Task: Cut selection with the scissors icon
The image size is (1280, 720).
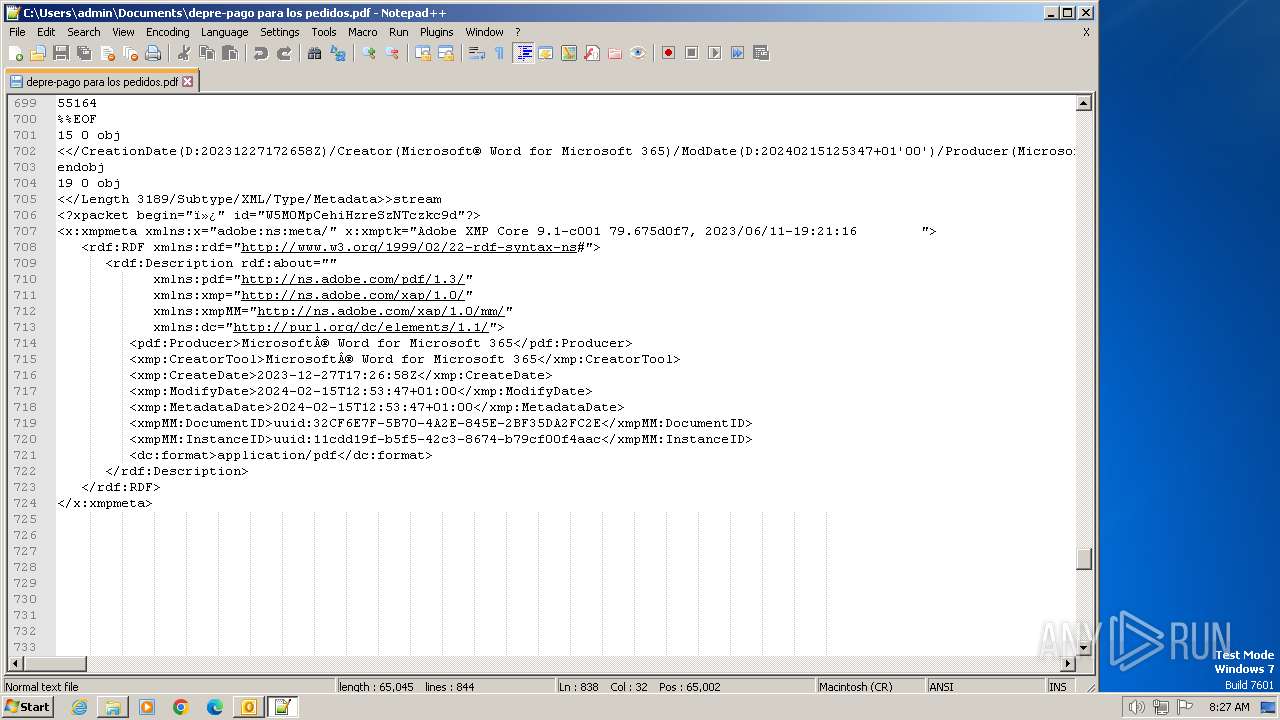Action: [x=183, y=53]
